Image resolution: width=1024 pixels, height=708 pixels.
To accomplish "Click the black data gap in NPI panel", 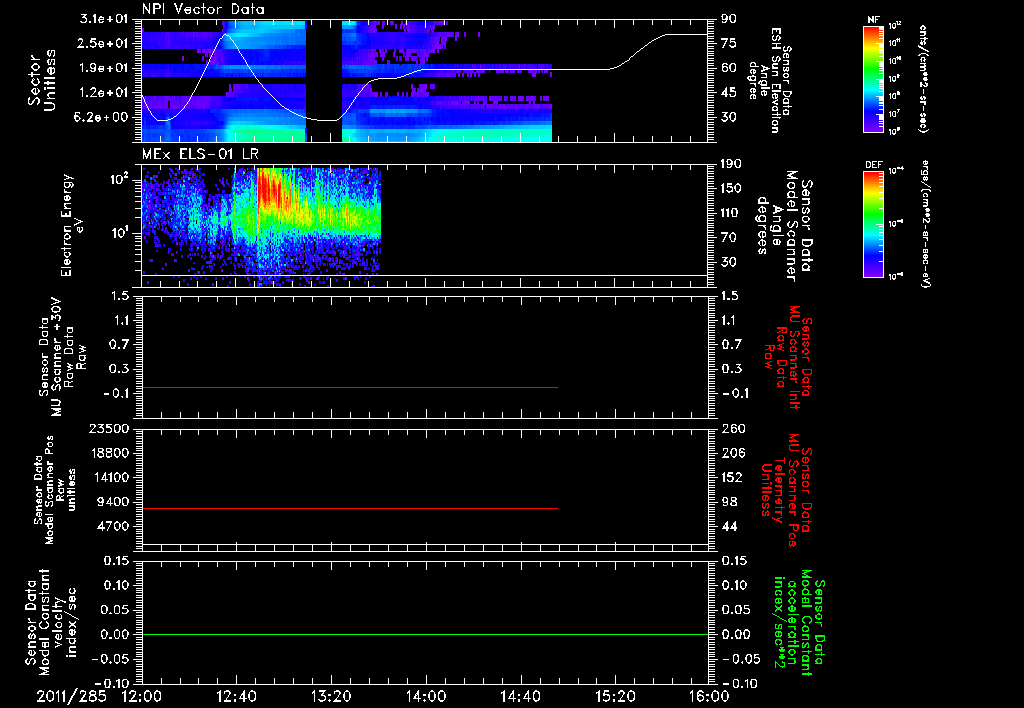I will click(x=324, y=81).
